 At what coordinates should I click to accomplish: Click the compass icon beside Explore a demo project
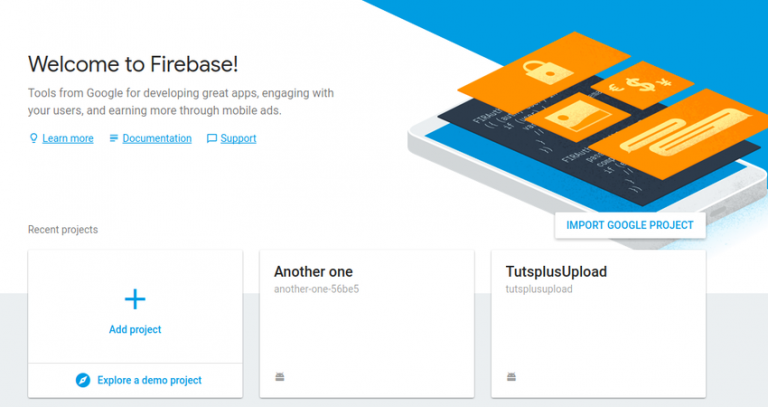(83, 380)
